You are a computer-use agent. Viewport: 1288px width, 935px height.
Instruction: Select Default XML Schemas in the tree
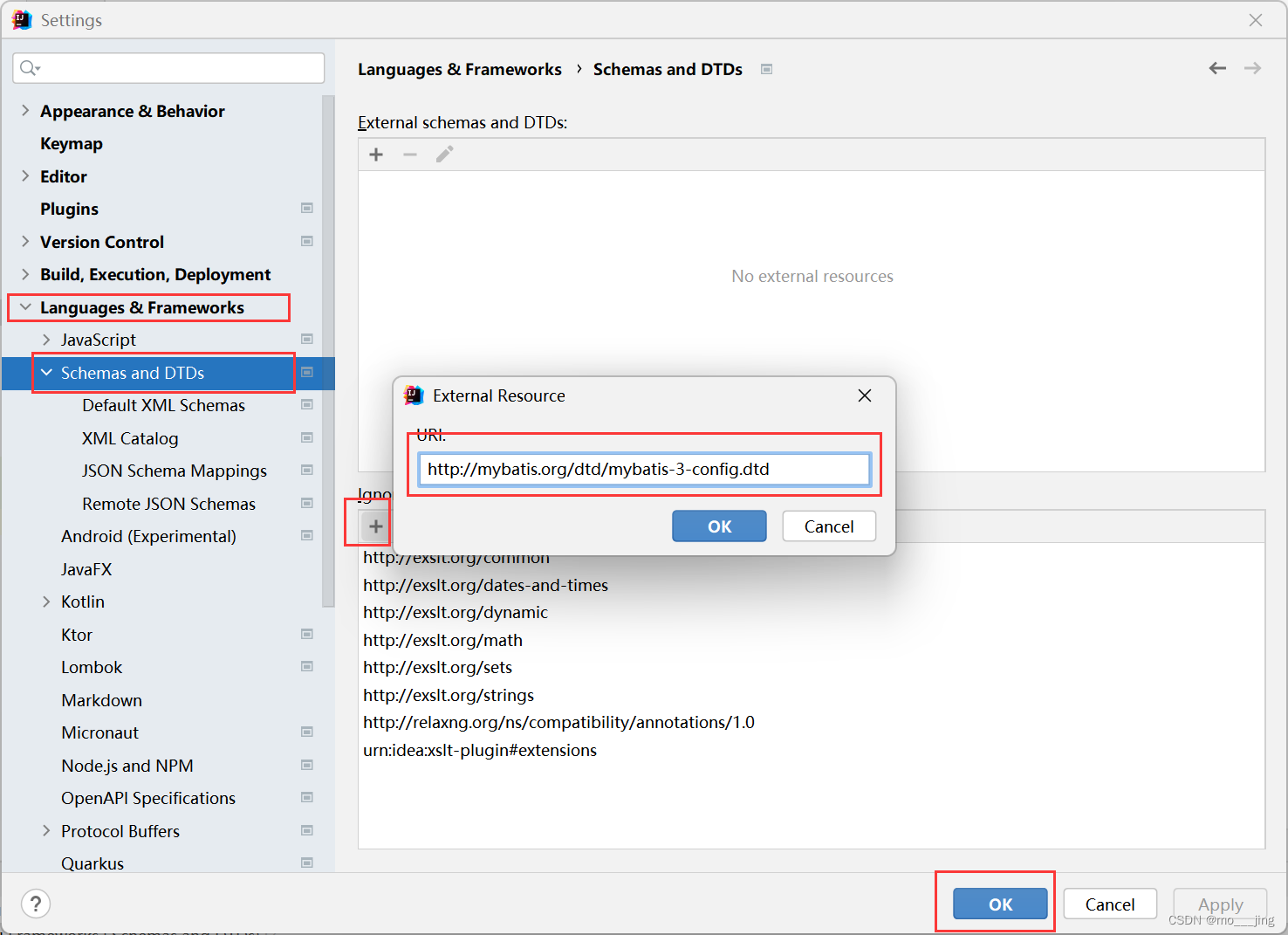(x=163, y=405)
